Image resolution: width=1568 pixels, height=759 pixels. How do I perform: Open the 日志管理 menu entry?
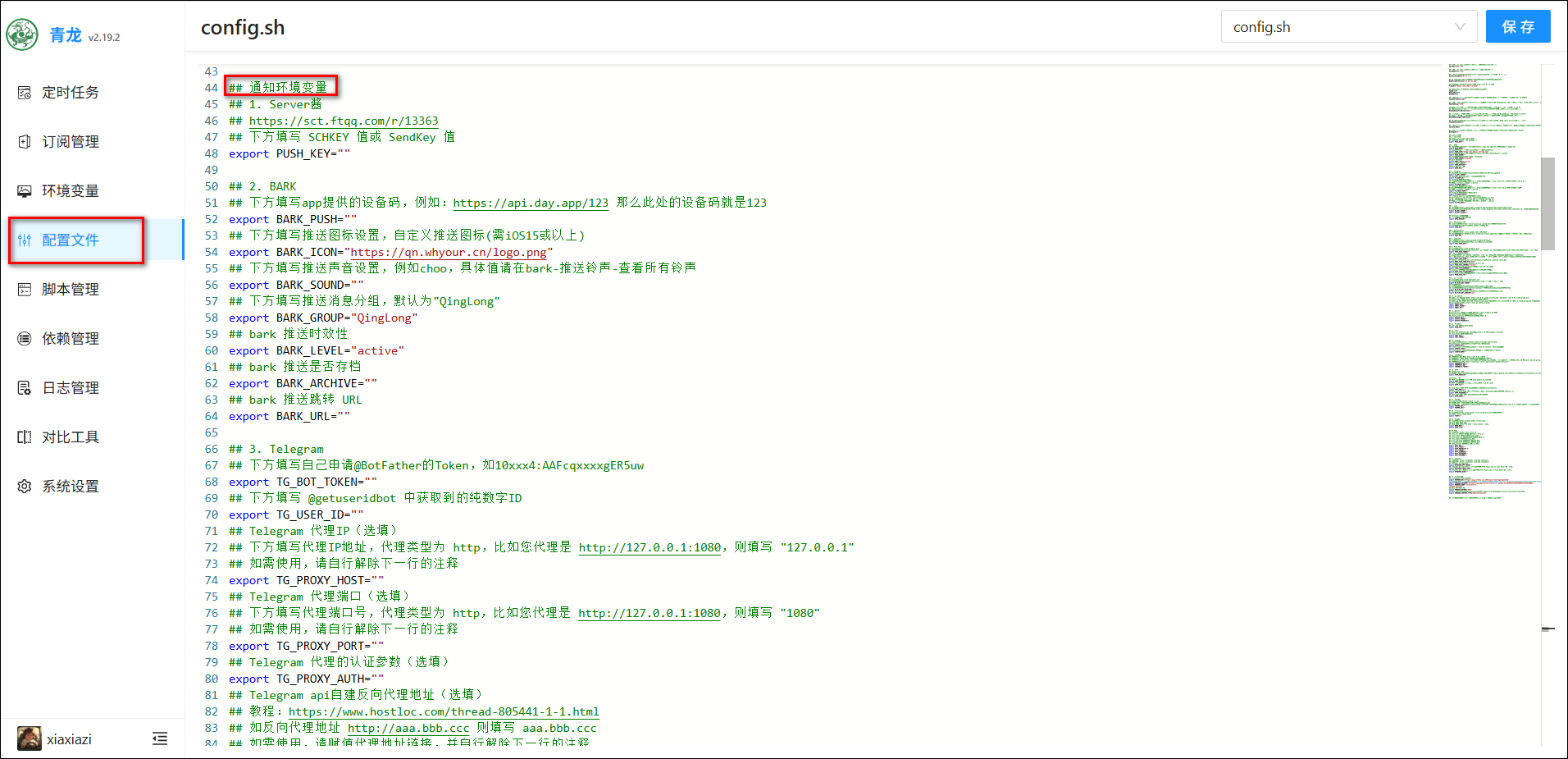(71, 388)
